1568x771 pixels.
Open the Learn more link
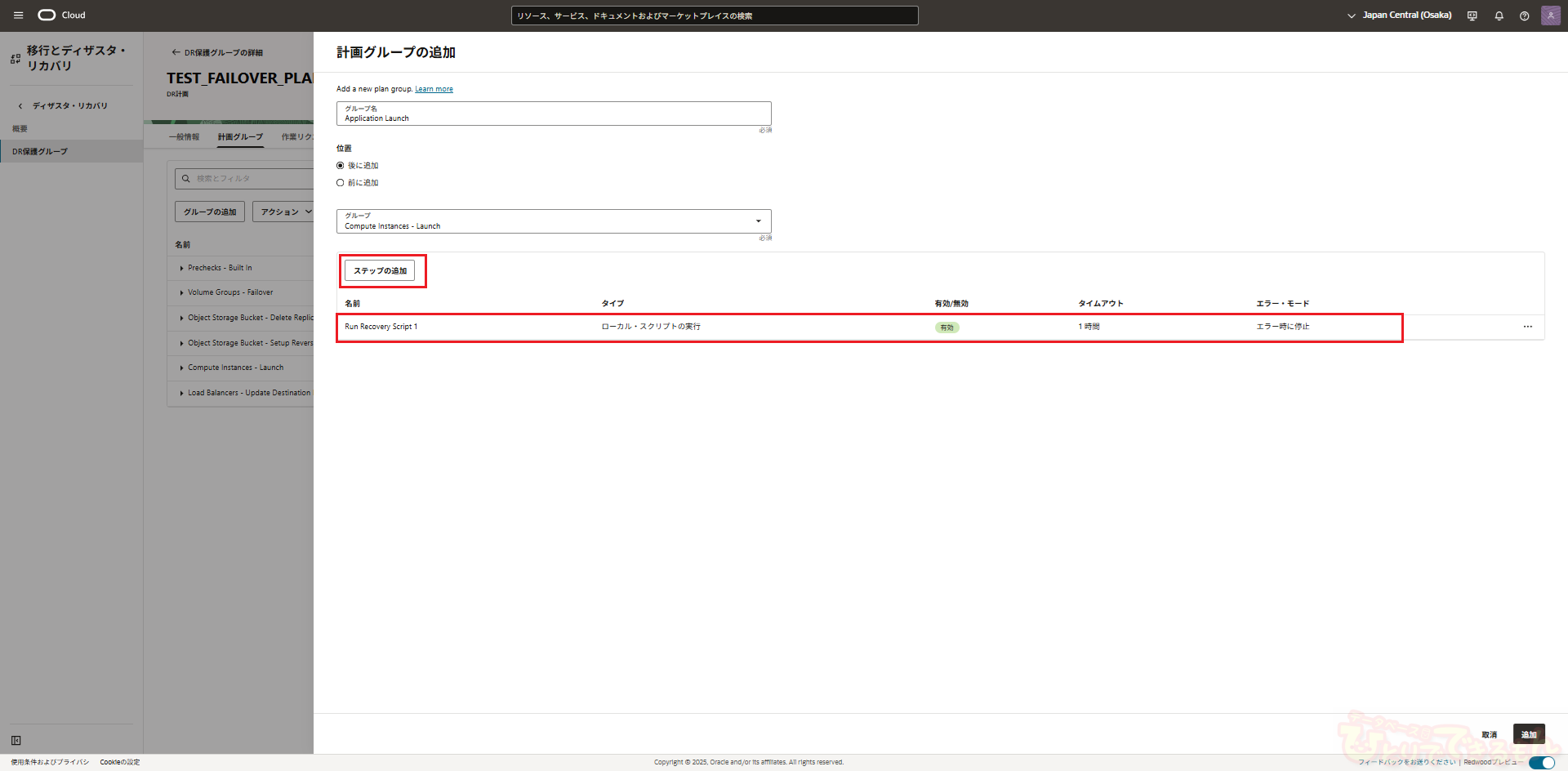point(434,89)
